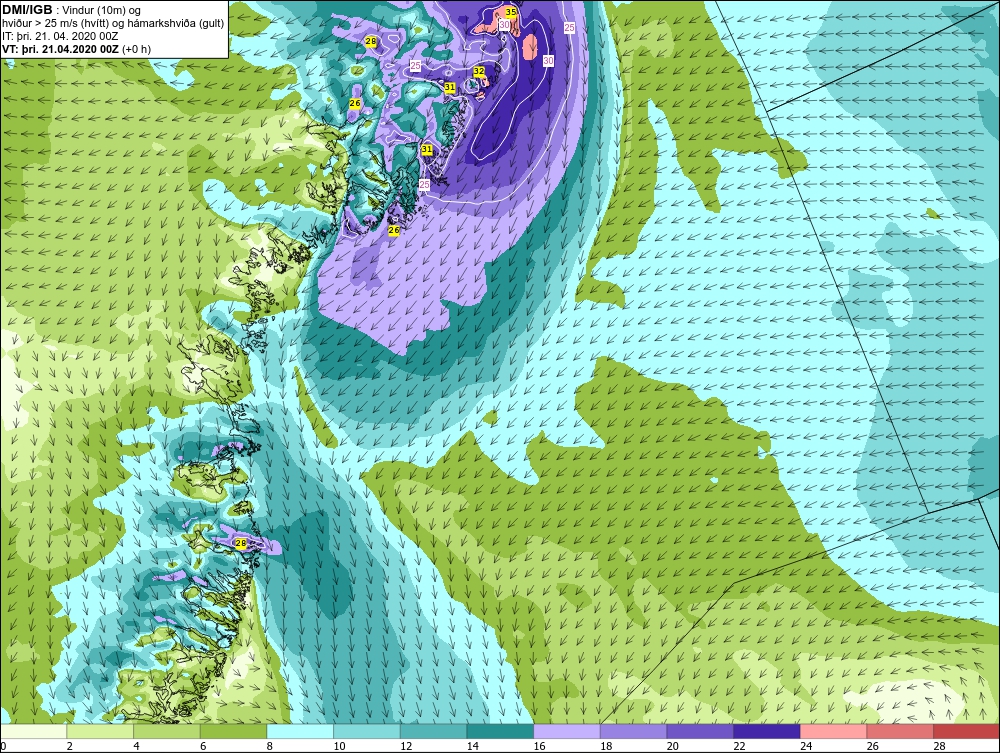Click the yellow 35 maximum gust label
Screen dimensions: 1000x753
[x=511, y=12]
